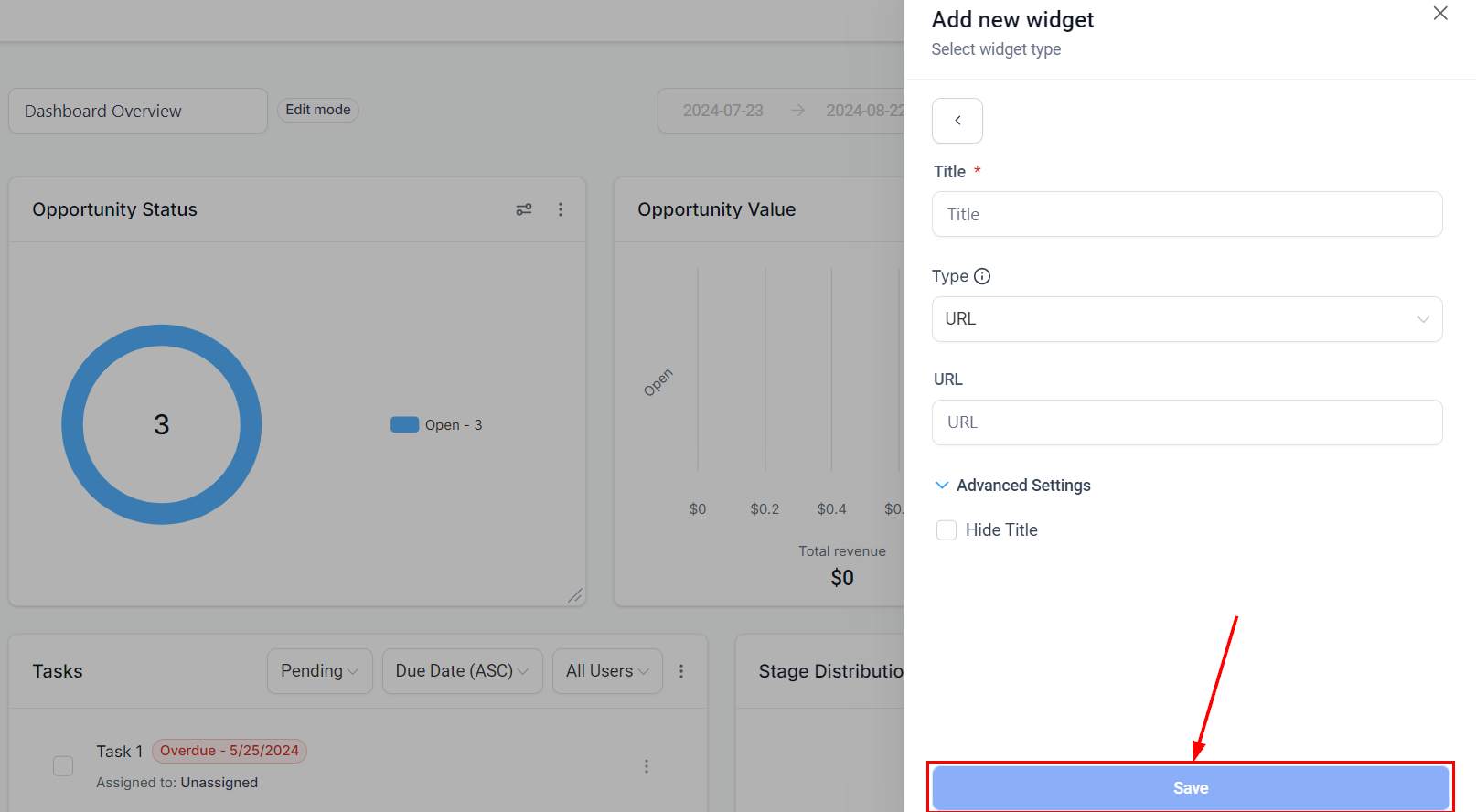1476x812 pixels.
Task: Open Task 1 row options menu
Action: (x=647, y=766)
